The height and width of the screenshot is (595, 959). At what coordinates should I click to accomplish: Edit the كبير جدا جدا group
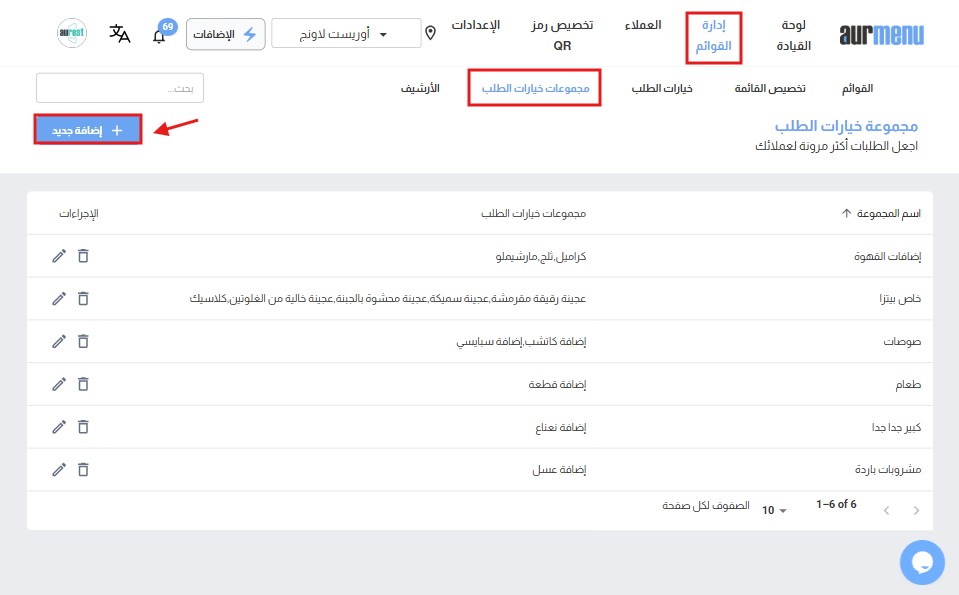59,426
